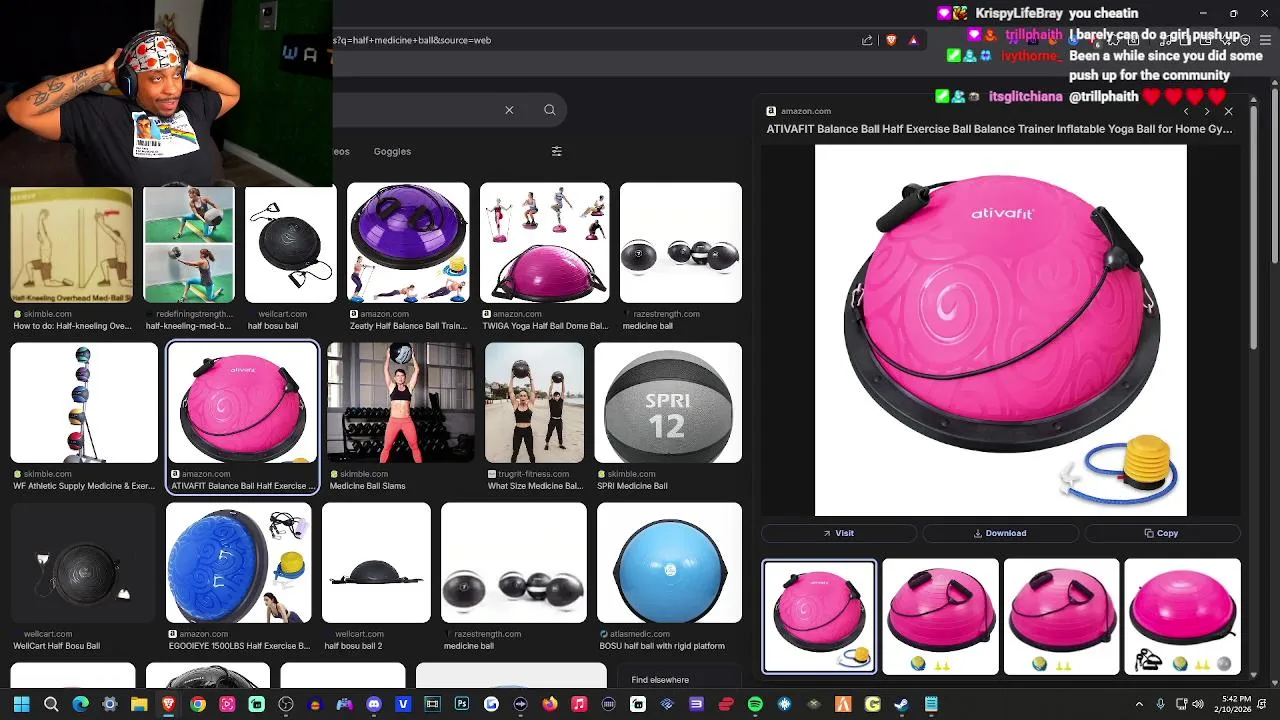Viewport: 1280px width, 720px height.
Task: Open the Zeatly purple Half Balance Ball result
Action: pyautogui.click(x=408, y=243)
